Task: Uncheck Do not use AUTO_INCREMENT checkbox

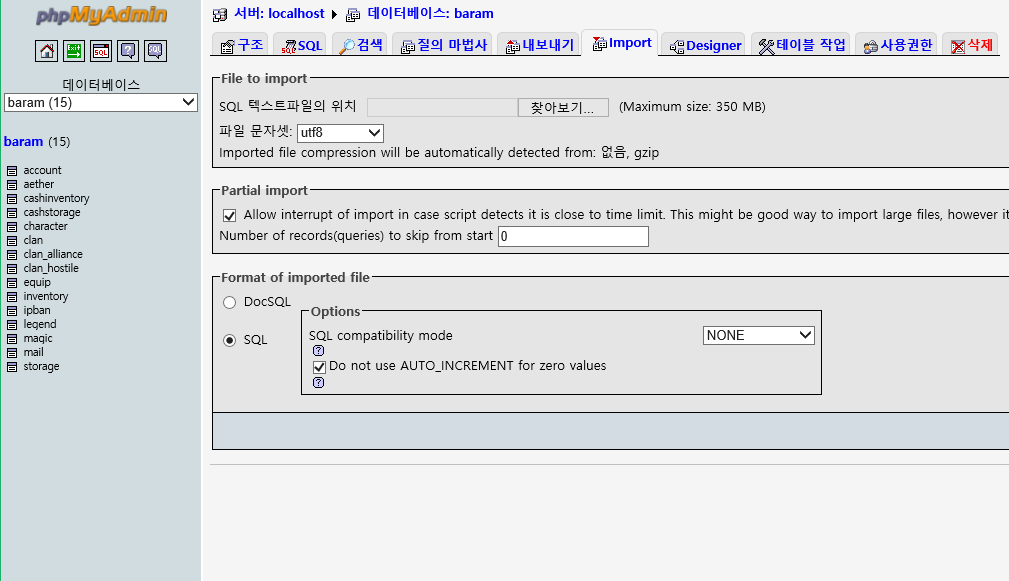Action: pyautogui.click(x=319, y=367)
